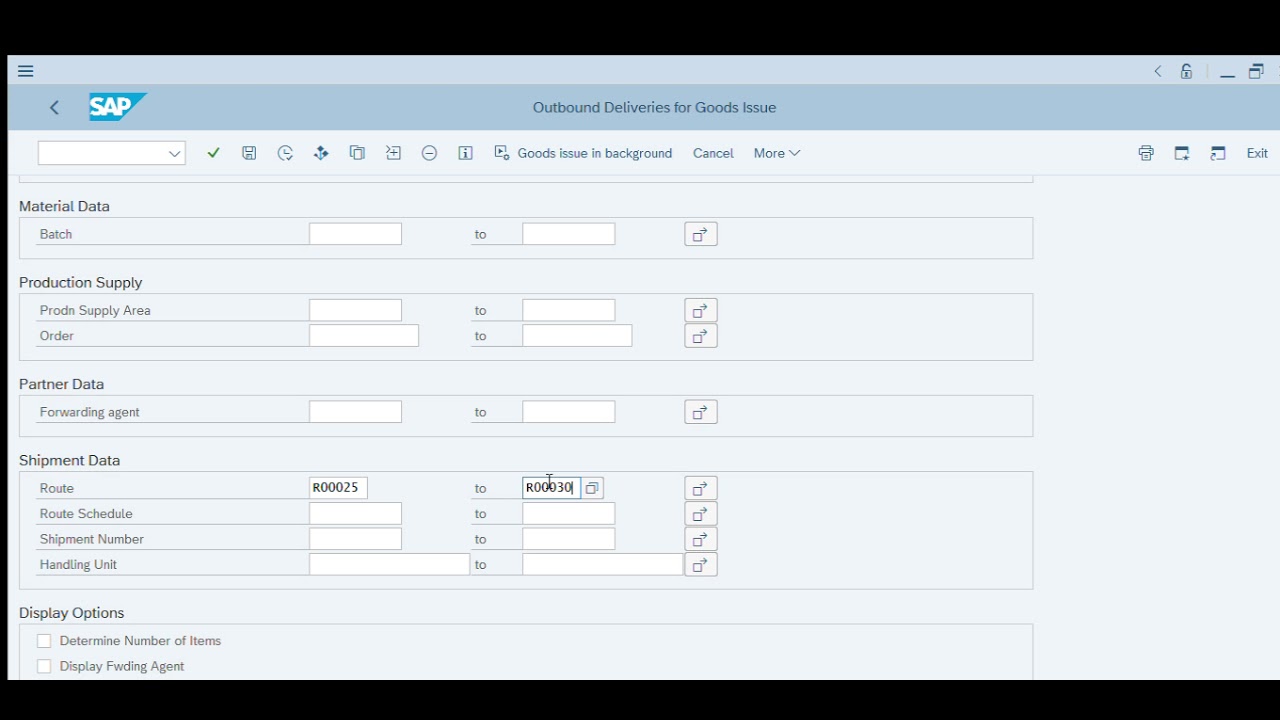Click the Route Schedule from field
The width and height of the screenshot is (1280, 720).
click(x=355, y=514)
